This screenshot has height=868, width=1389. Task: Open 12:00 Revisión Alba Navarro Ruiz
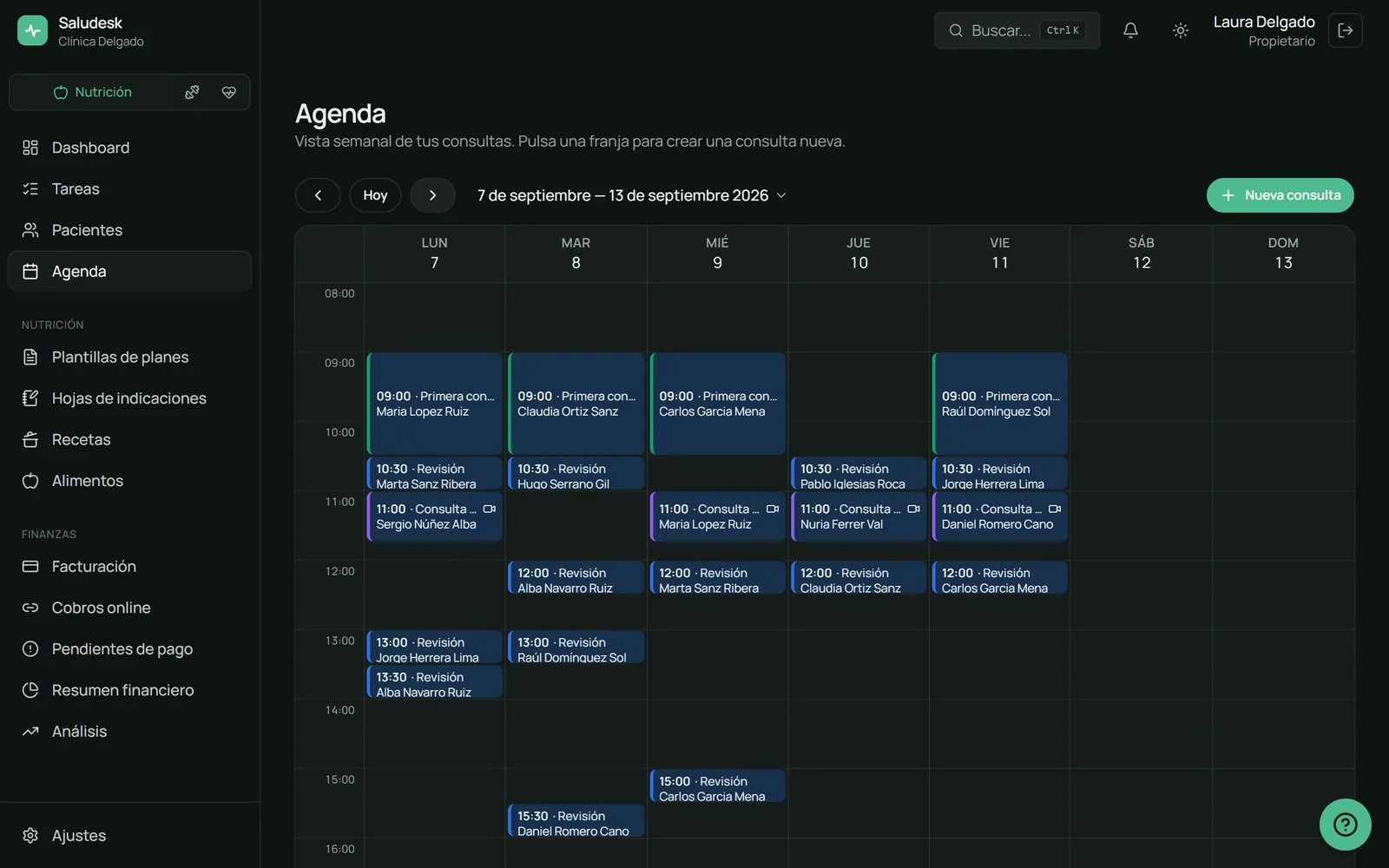click(576, 578)
